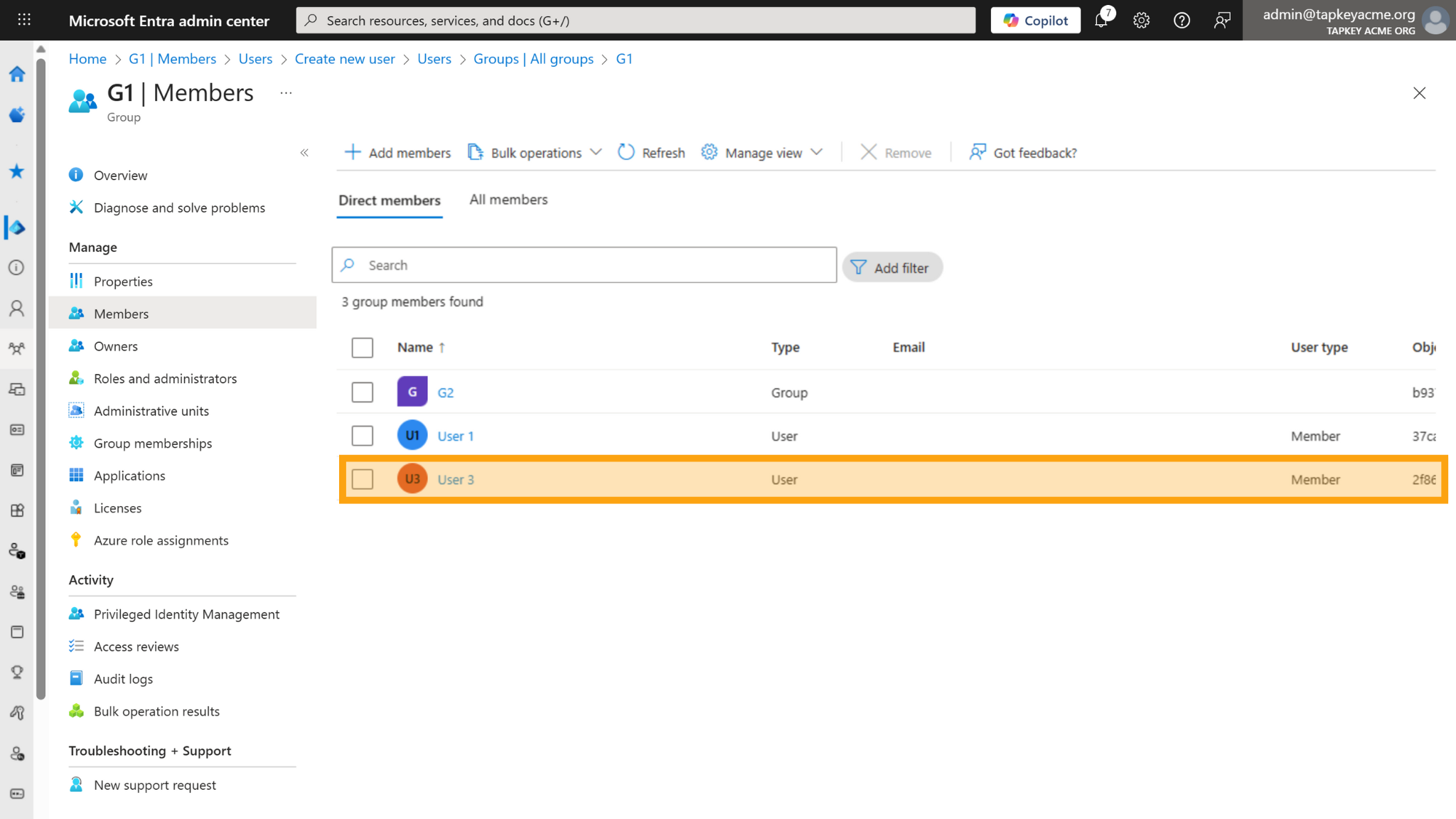Screen dimensions: 1456x819
Task: Click the Copilot button
Action: click(1035, 21)
